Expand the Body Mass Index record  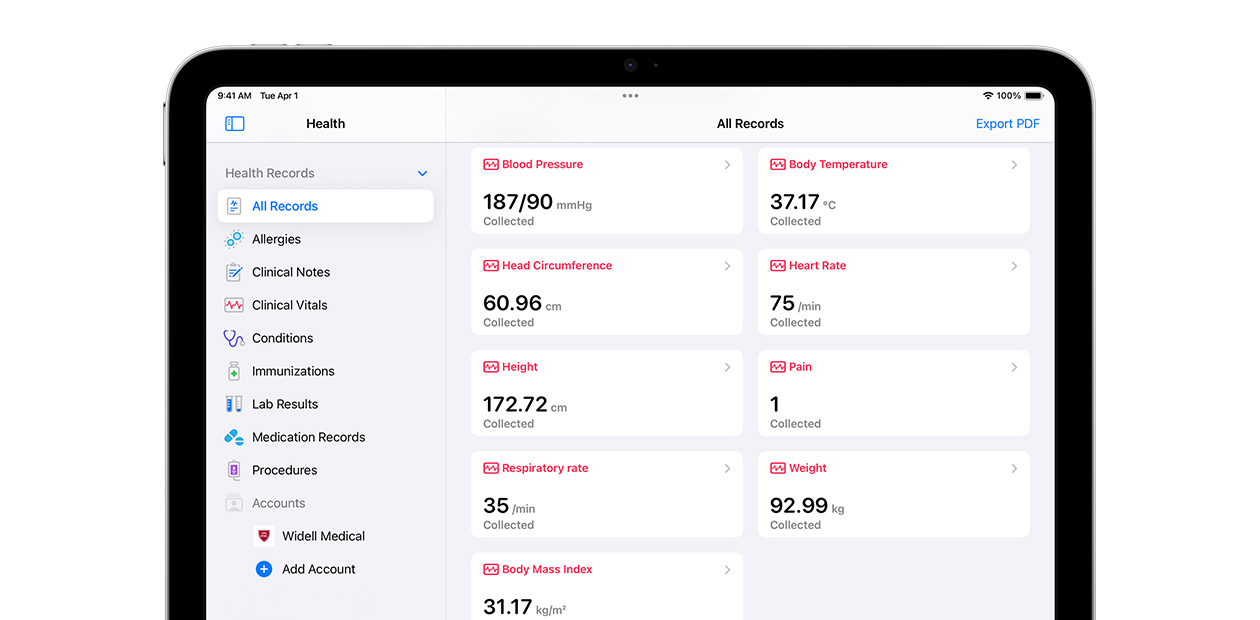pyautogui.click(x=606, y=585)
